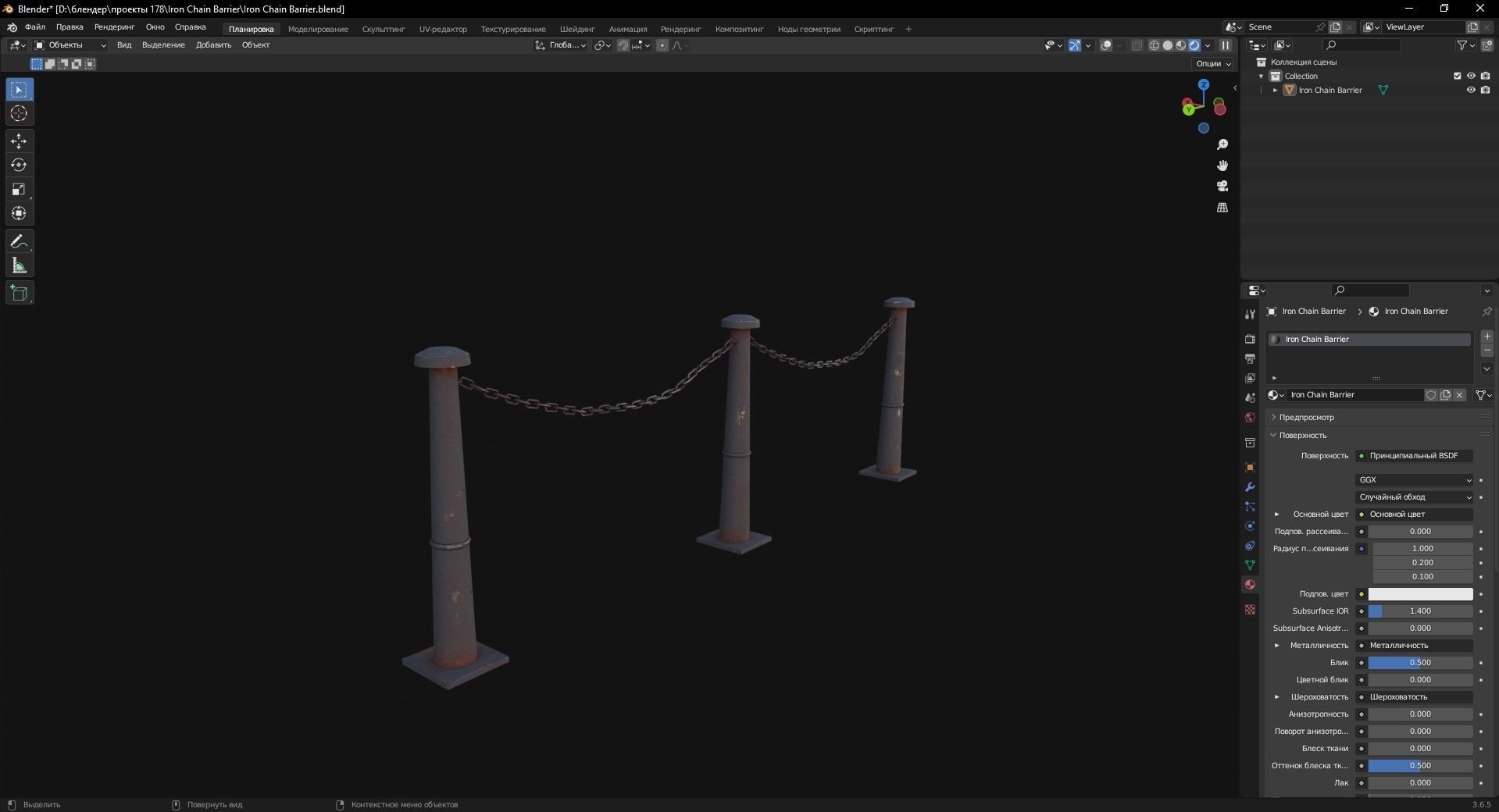Duplicate material with new material button
This screenshot has height=812, width=1499.
(x=1445, y=395)
